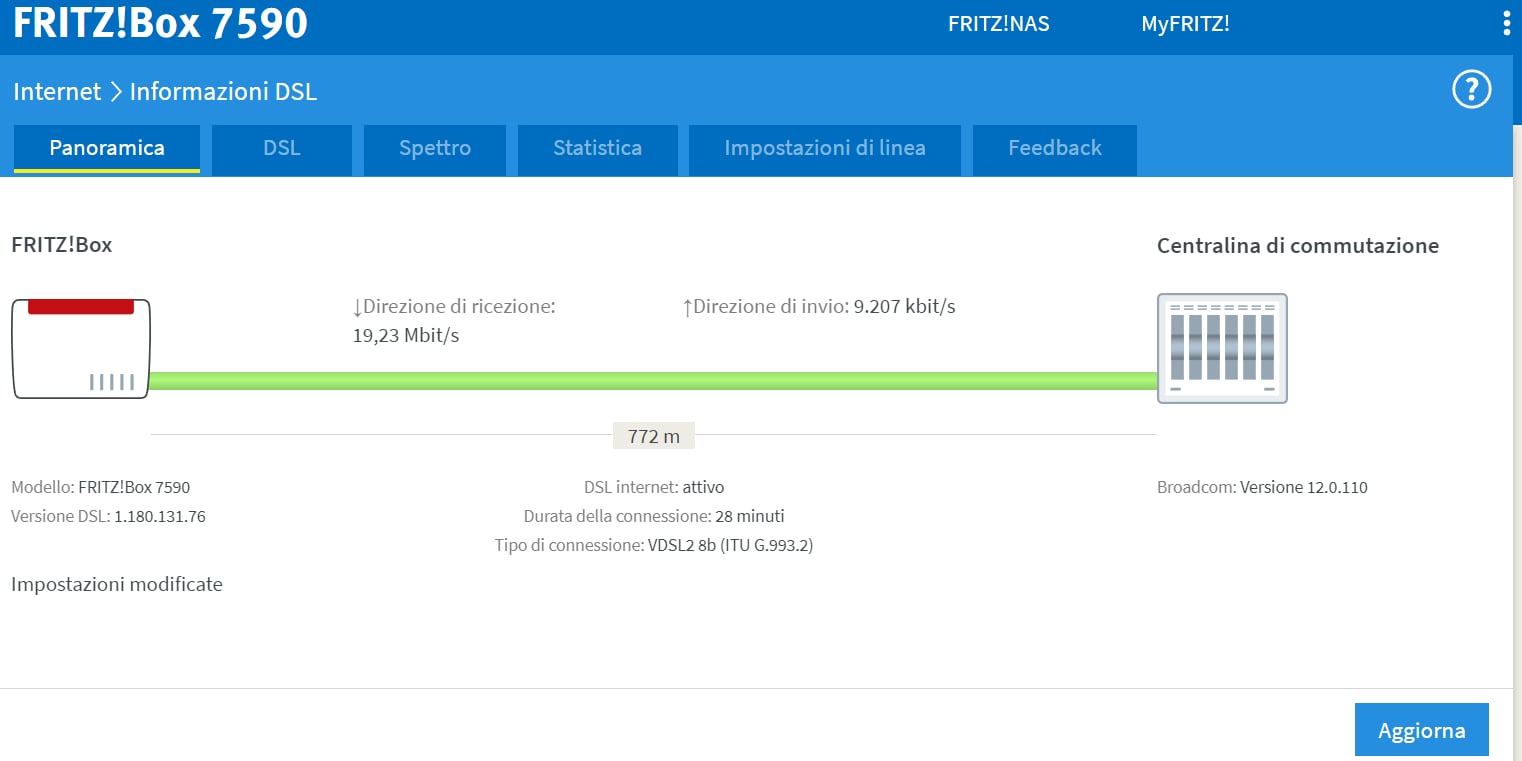
Task: Click the switching exchange cabinet icon
Action: pos(1222,348)
